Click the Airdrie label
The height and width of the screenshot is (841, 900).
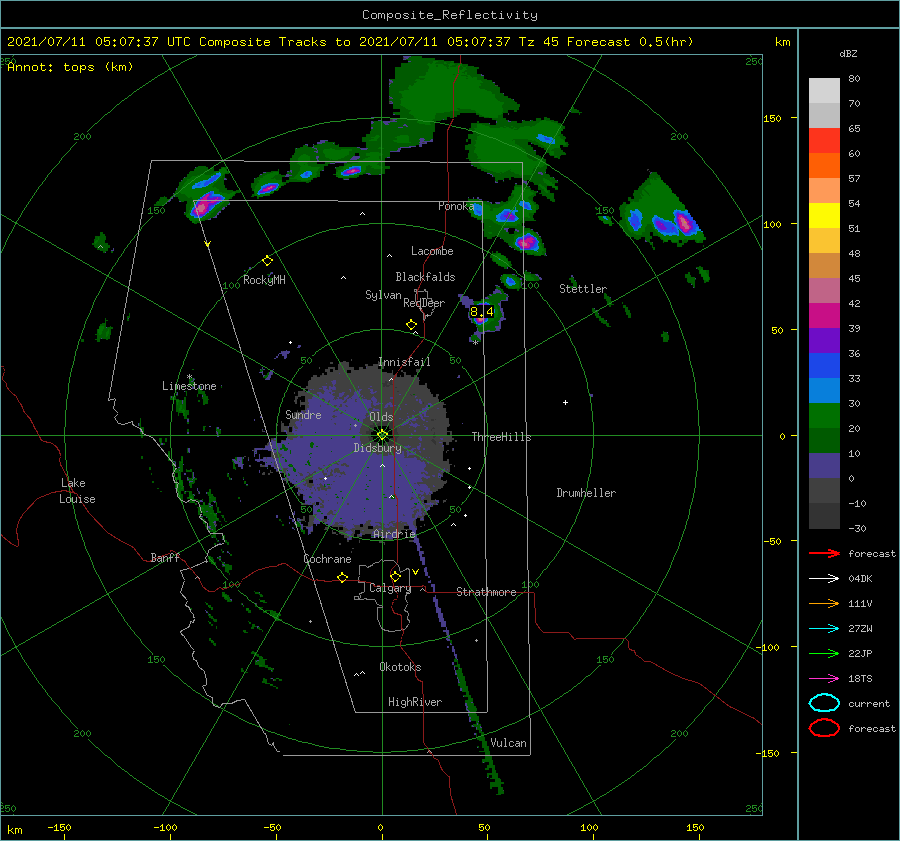[394, 534]
